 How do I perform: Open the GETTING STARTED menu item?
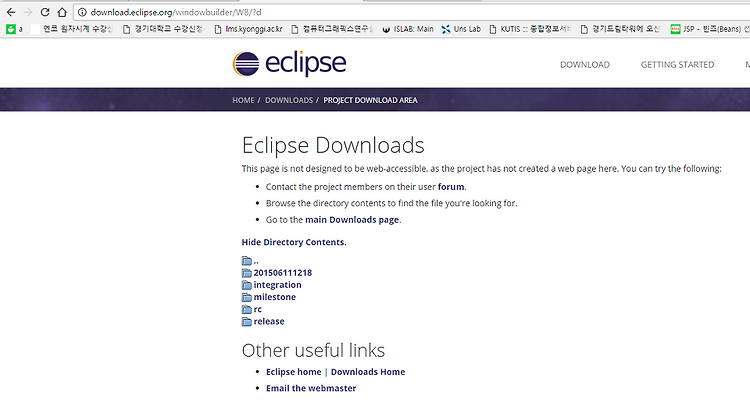tap(677, 65)
